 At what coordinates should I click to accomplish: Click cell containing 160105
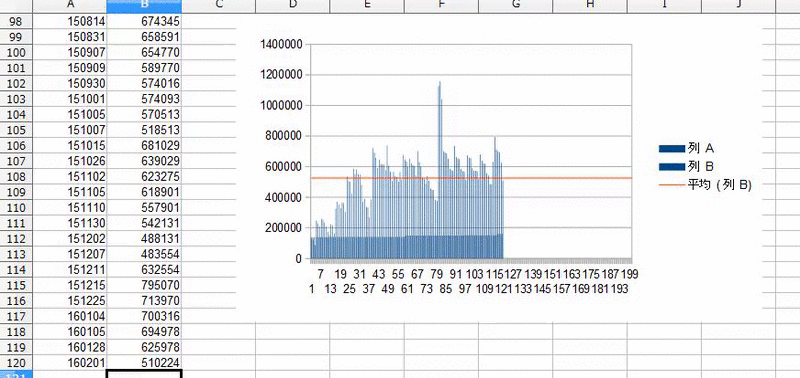coord(70,332)
